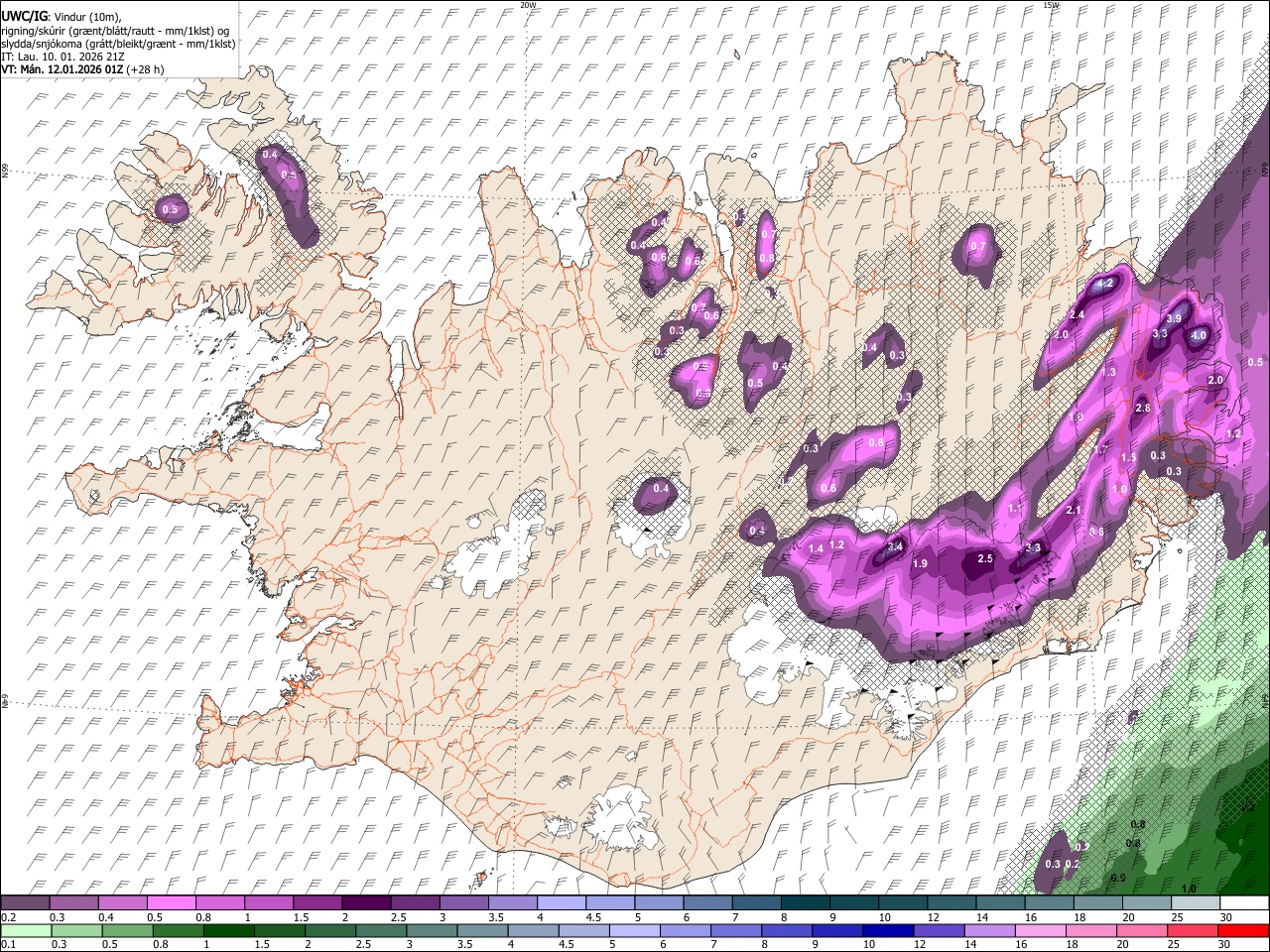The height and width of the screenshot is (952, 1270).
Task: Click the 1.9 snowfall value on map
Action: click(920, 564)
